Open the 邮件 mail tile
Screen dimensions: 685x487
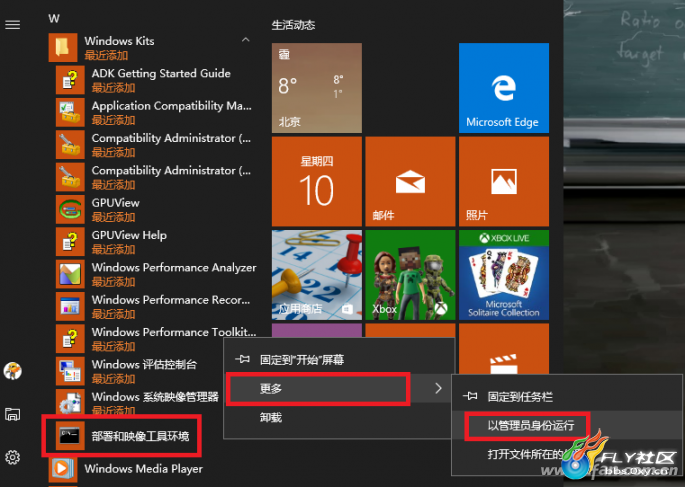click(410, 181)
